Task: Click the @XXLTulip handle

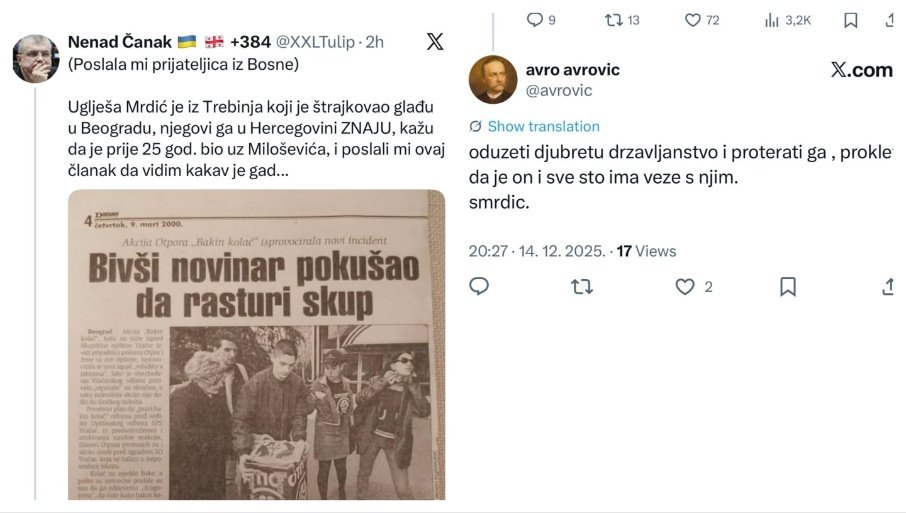Action: pyautogui.click(x=315, y=42)
